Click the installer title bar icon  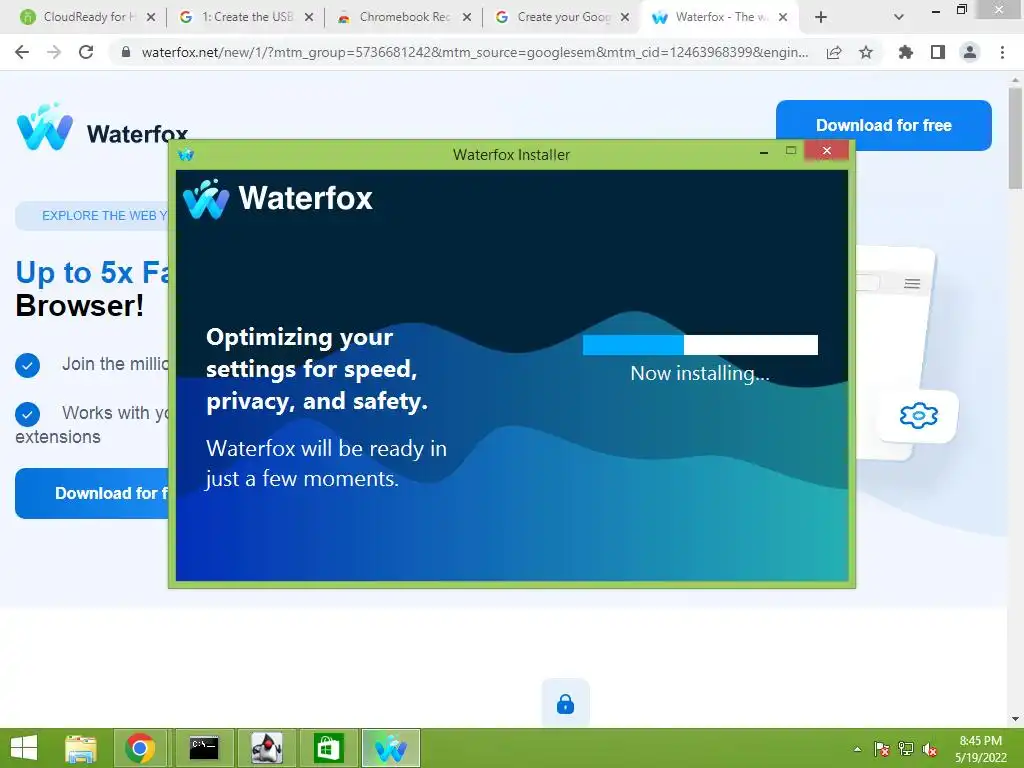coord(186,155)
